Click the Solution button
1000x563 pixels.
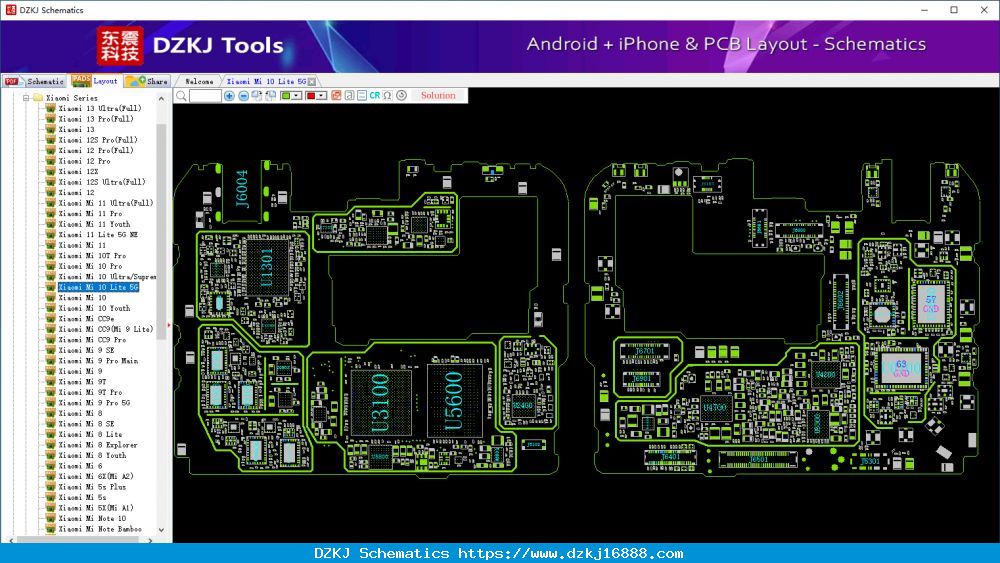pos(438,96)
